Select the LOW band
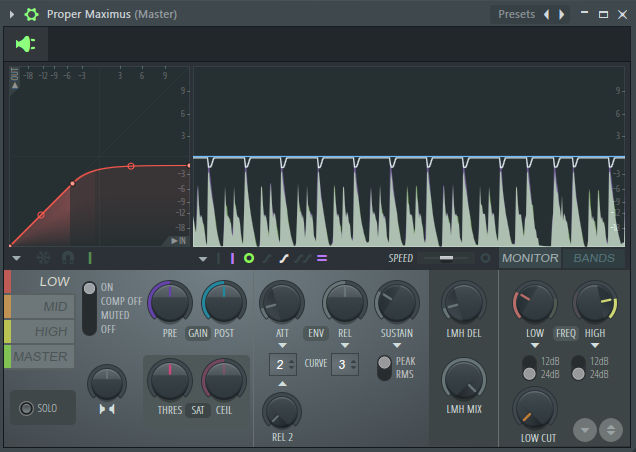The height and width of the screenshot is (452, 636). (x=40, y=282)
